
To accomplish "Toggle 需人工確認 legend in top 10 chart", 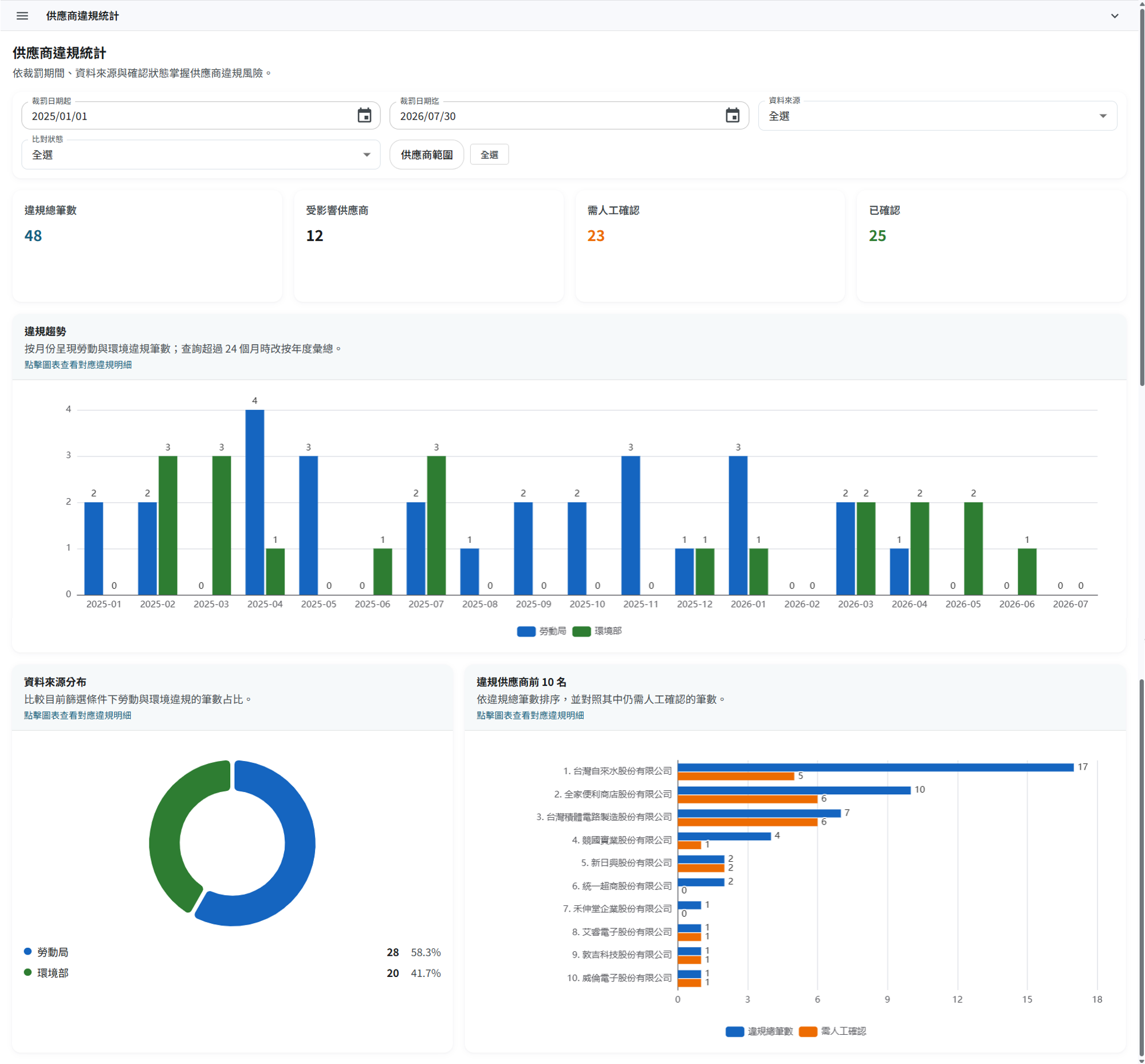I will (x=833, y=1031).
